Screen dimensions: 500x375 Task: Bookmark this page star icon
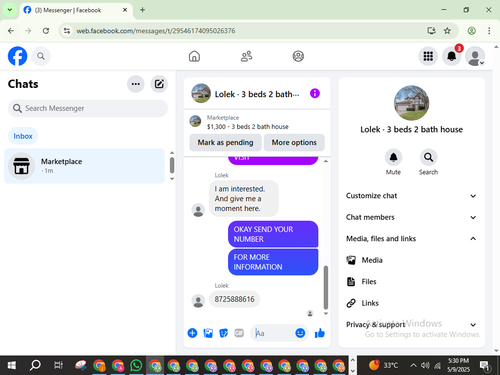(x=447, y=31)
